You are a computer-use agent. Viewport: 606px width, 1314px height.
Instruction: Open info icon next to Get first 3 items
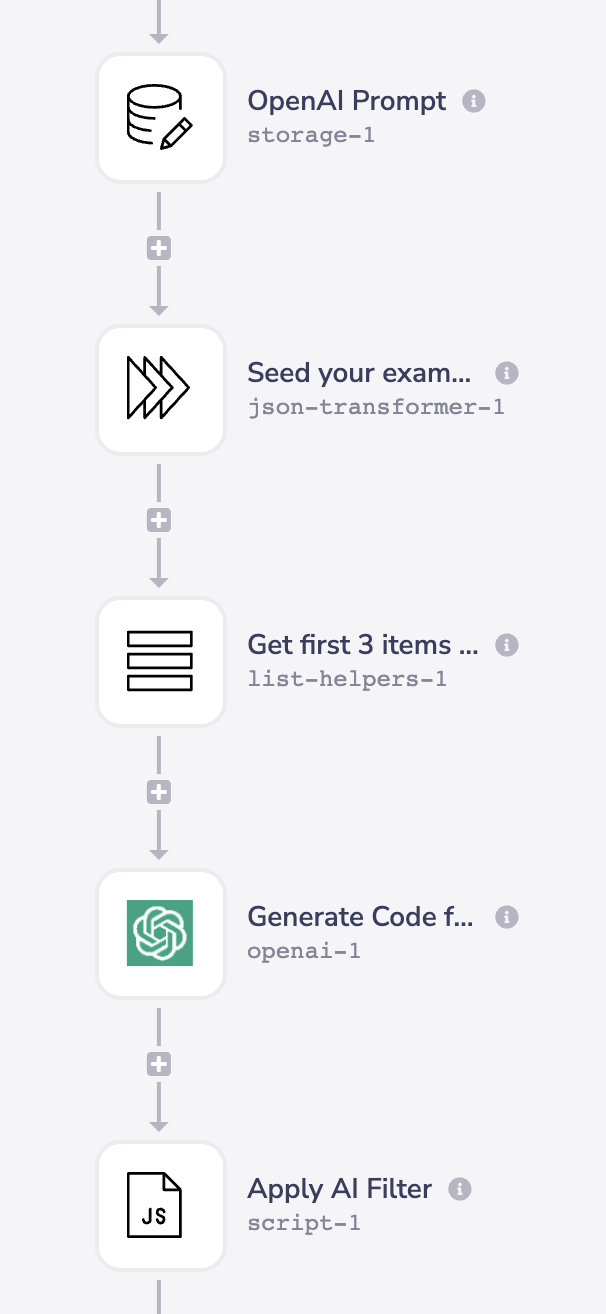[x=507, y=645]
